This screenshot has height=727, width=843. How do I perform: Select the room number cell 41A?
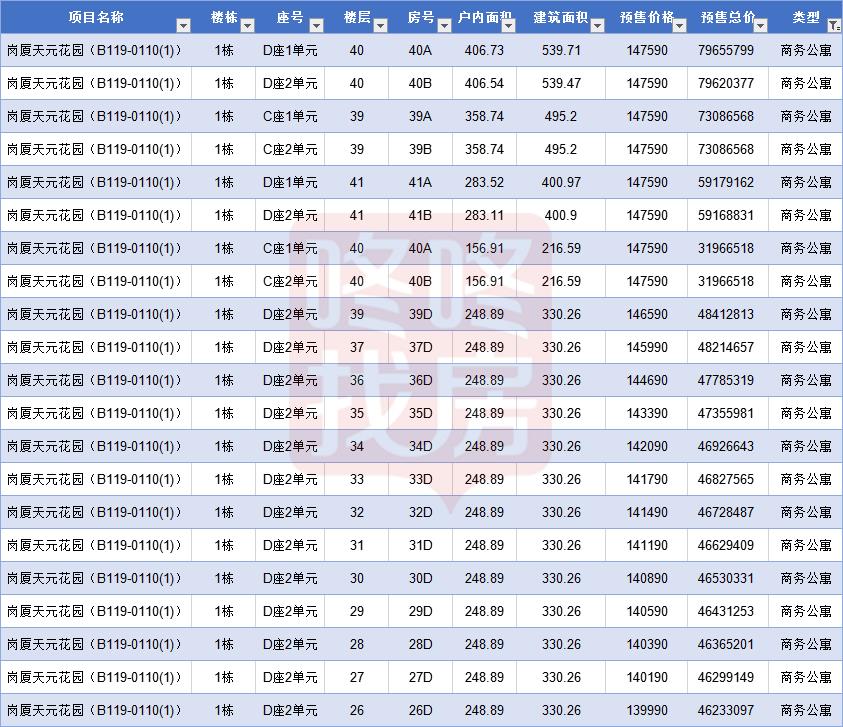pos(420,182)
